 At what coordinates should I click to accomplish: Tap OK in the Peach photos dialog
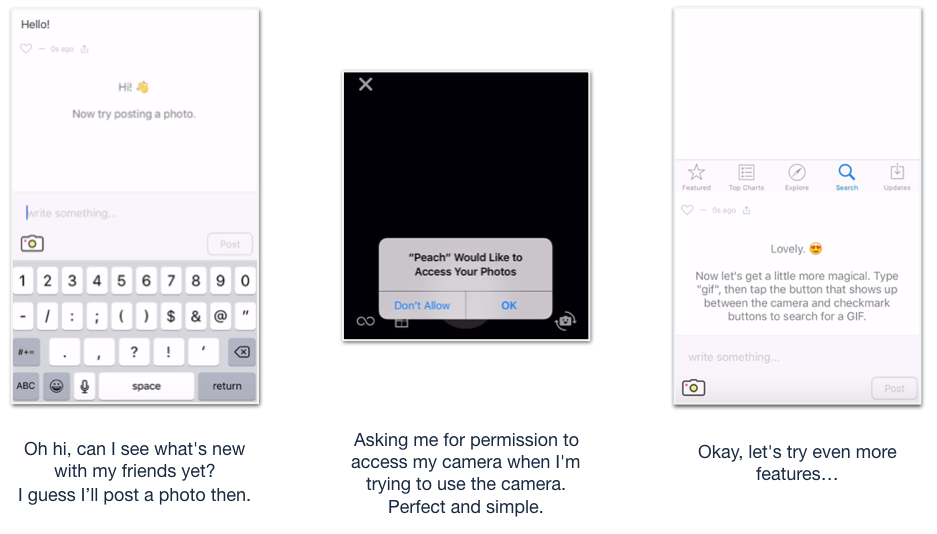[x=509, y=305]
